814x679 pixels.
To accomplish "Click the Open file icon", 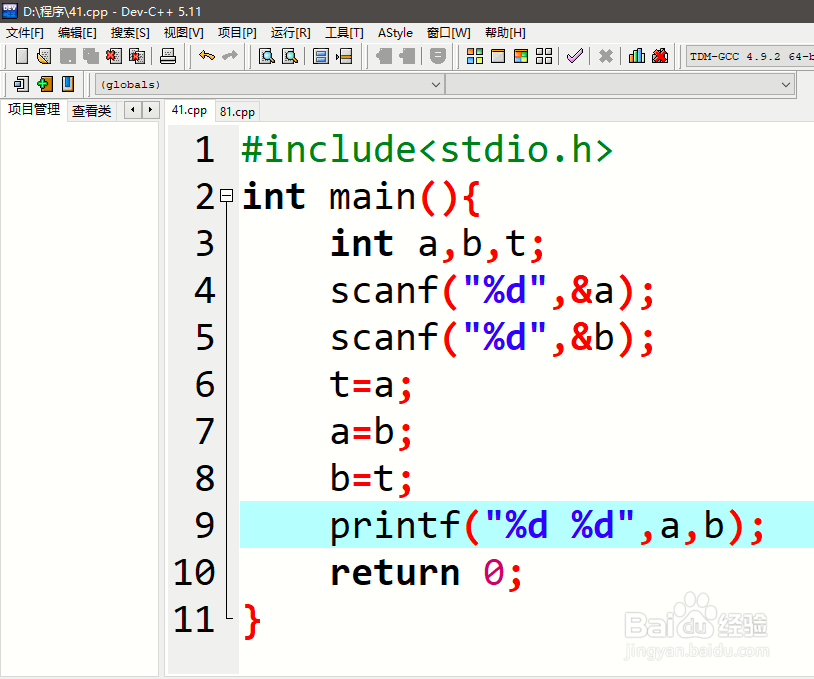I will (45, 56).
